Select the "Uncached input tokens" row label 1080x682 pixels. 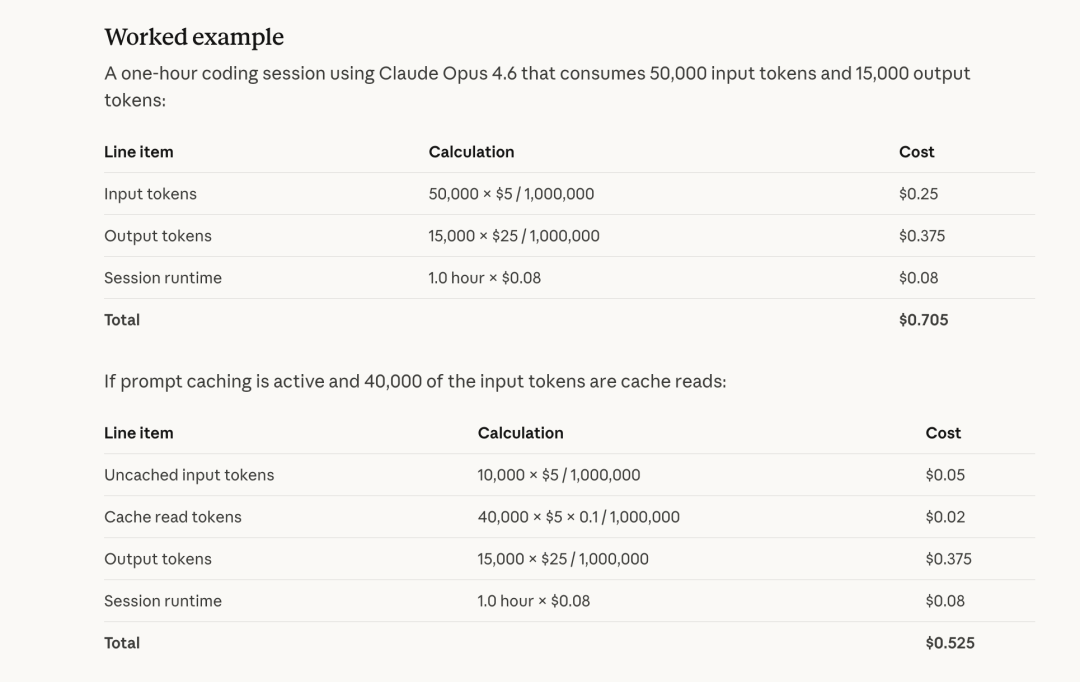click(189, 475)
